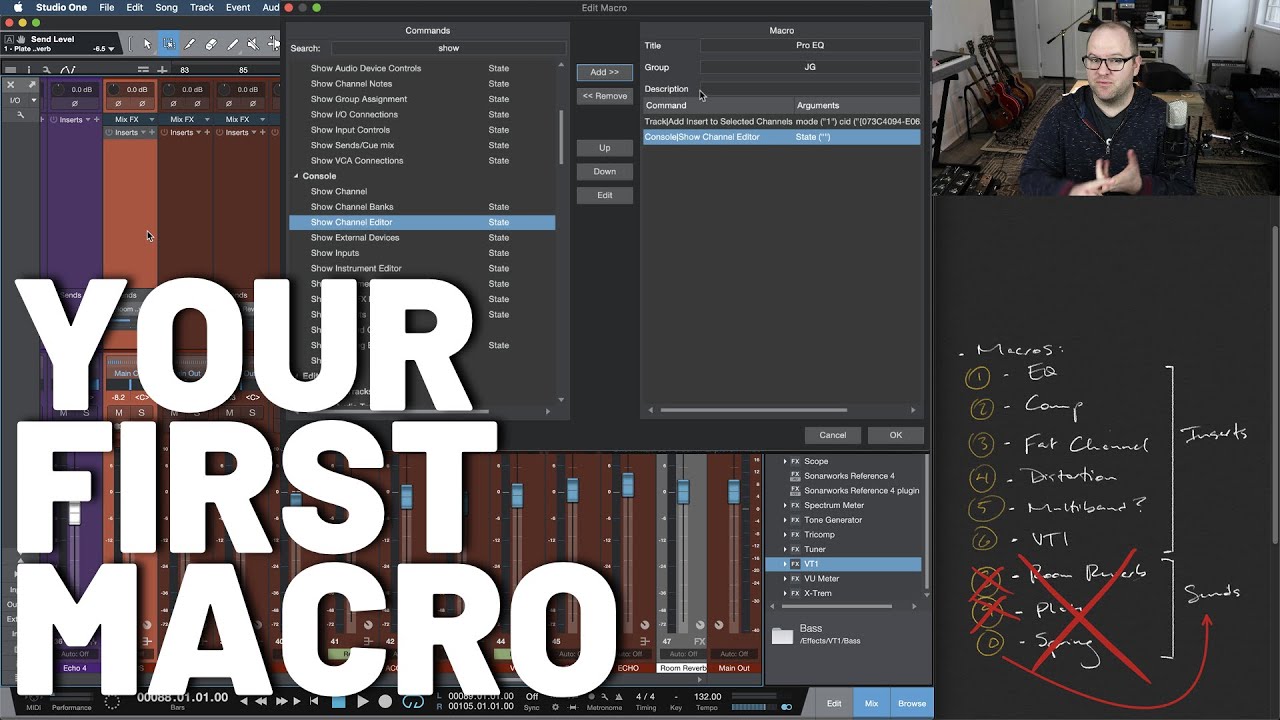The height and width of the screenshot is (720, 1280).
Task: Click the Bass folder icon
Action: 782,635
